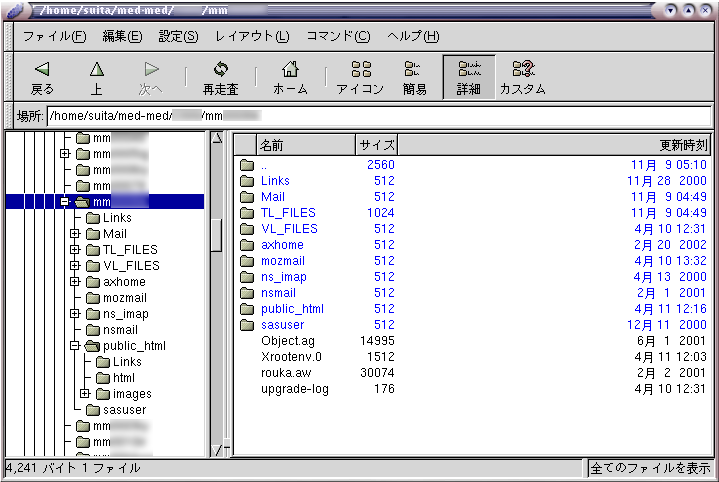Image resolution: width=719 pixels, height=482 pixels.
Task: Select the mozmail folder in tree
Action: 124,298
